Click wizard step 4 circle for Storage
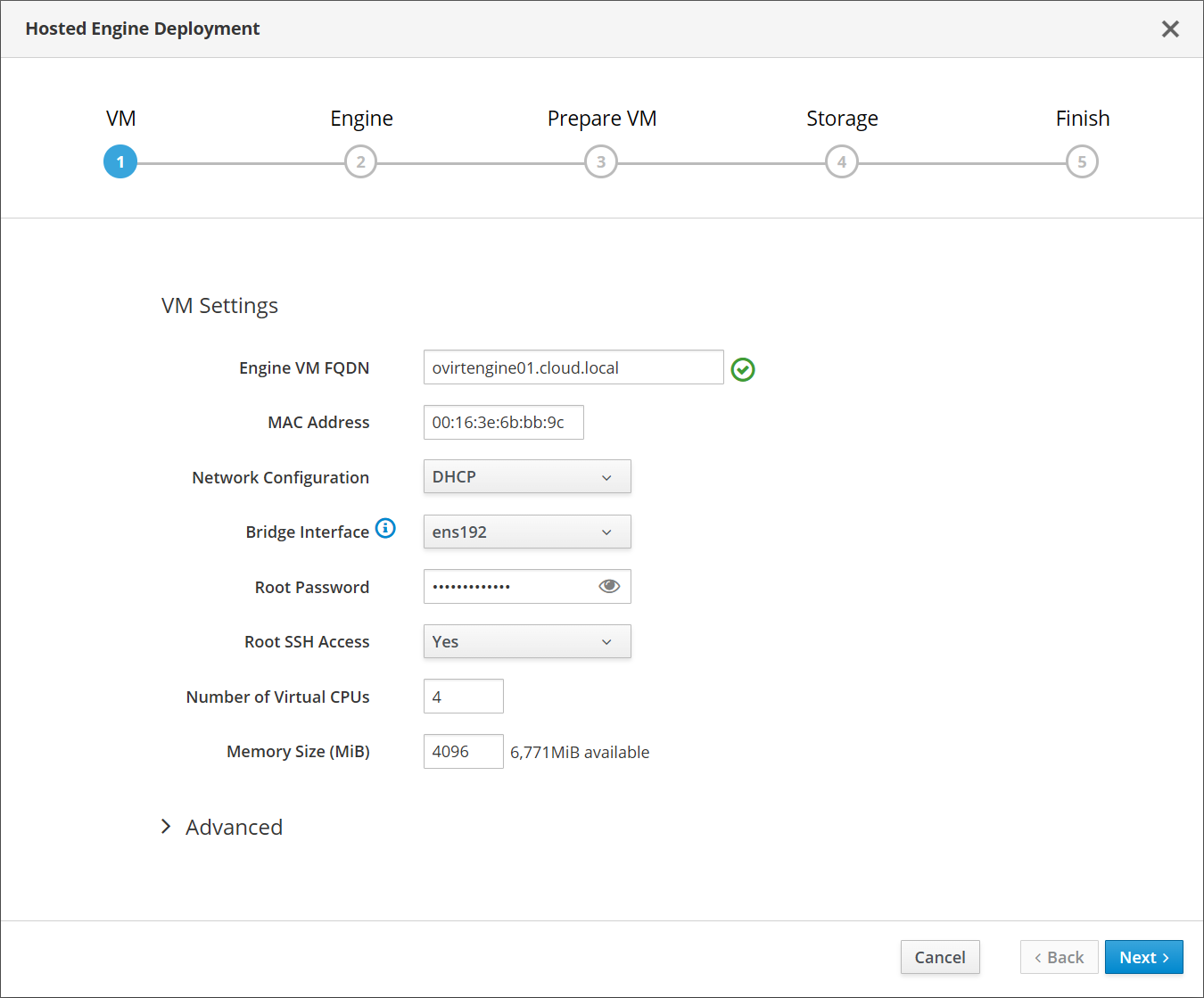Image resolution: width=1204 pixels, height=998 pixels. coord(841,161)
